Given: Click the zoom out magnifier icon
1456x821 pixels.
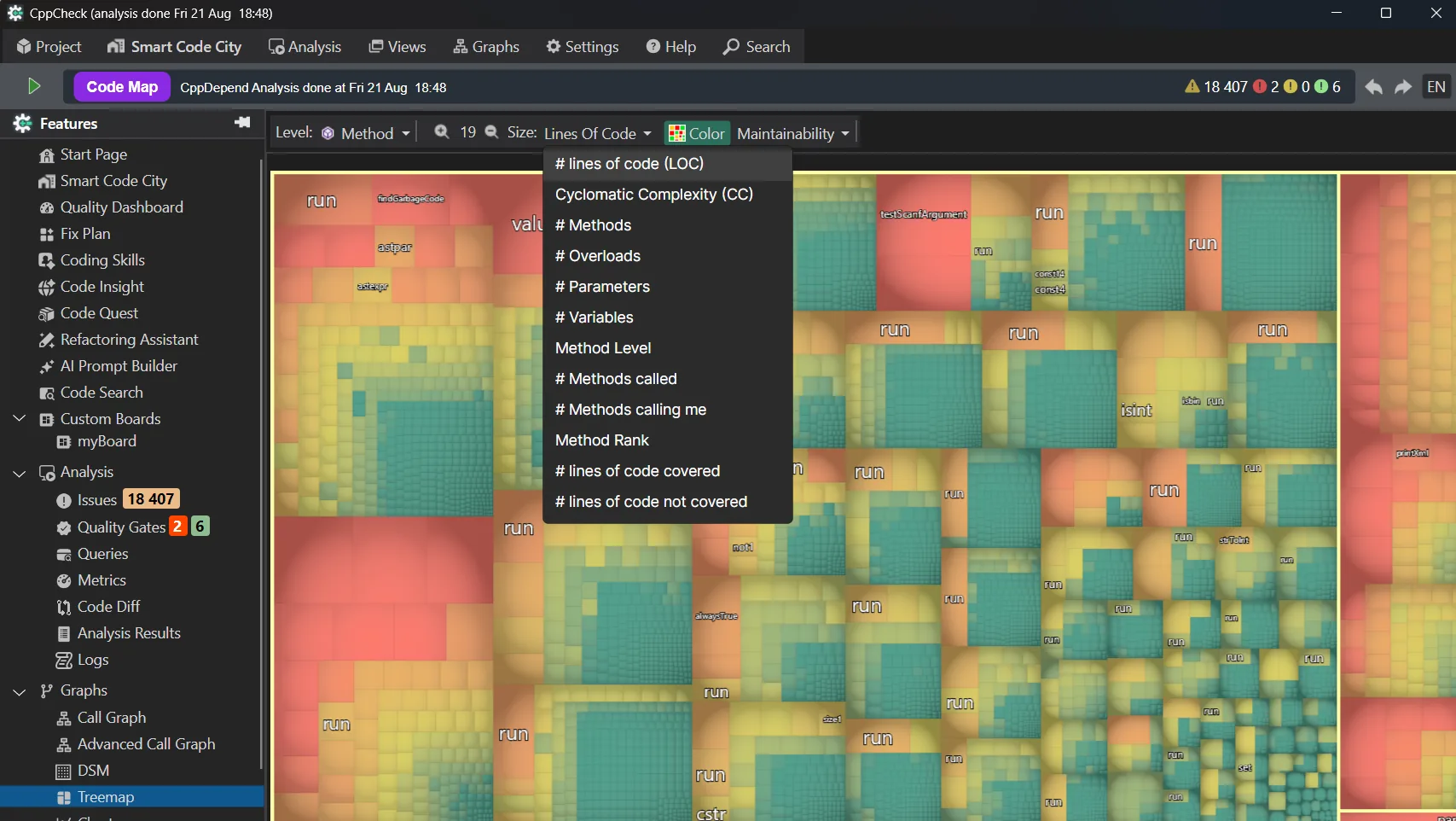Looking at the screenshot, I should 491,132.
